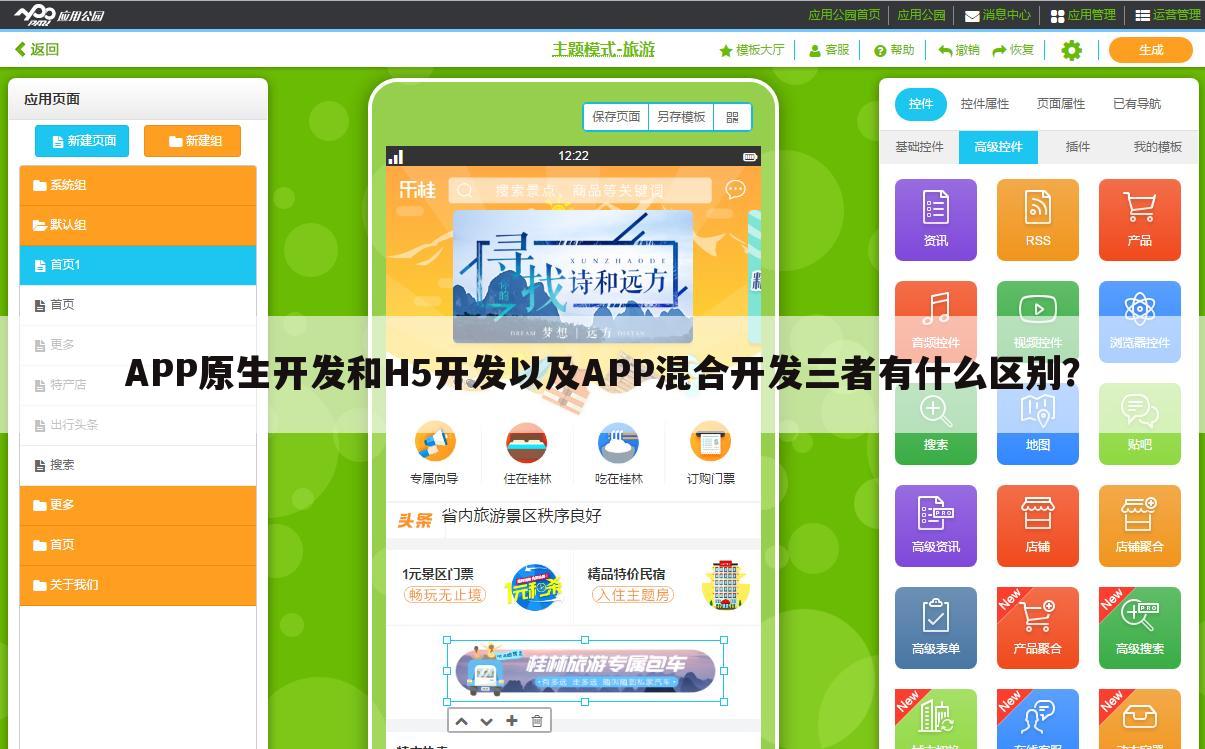Switch to the 控件 tab
Image resolution: width=1205 pixels, height=749 pixels.
pos(921,104)
